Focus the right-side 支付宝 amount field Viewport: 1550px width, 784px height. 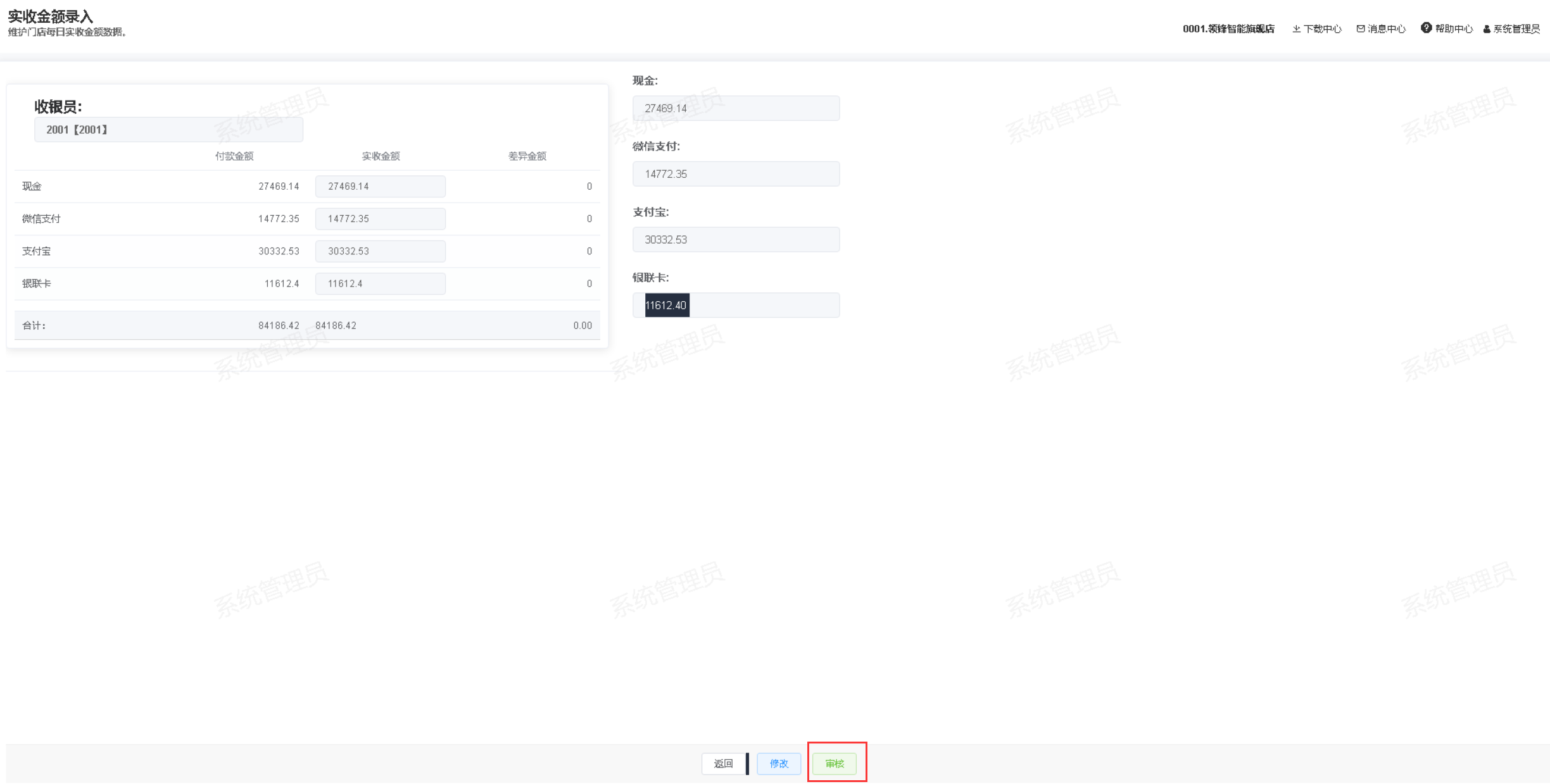(736, 240)
